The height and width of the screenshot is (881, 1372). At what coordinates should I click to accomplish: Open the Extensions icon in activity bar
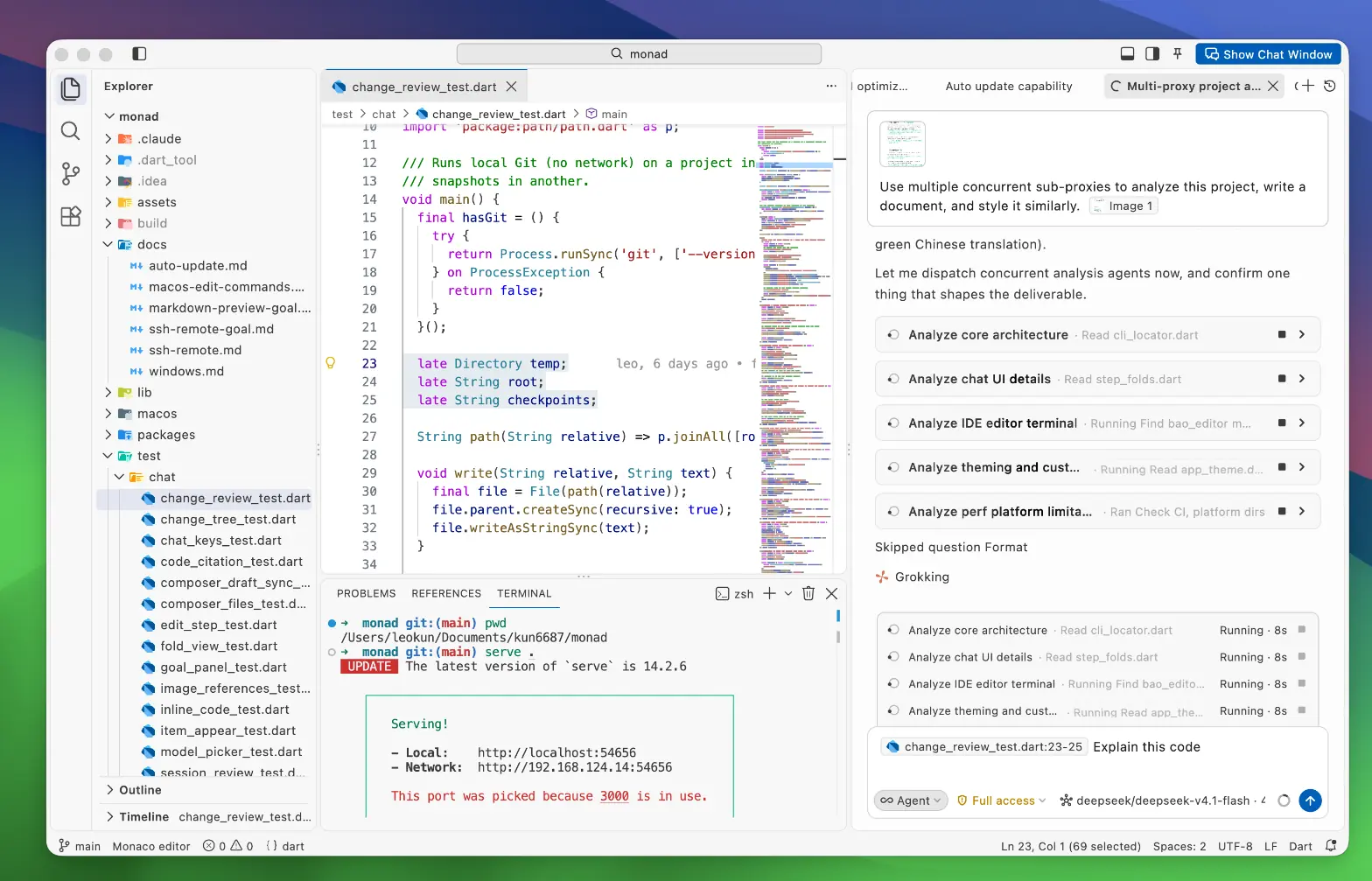tap(71, 216)
